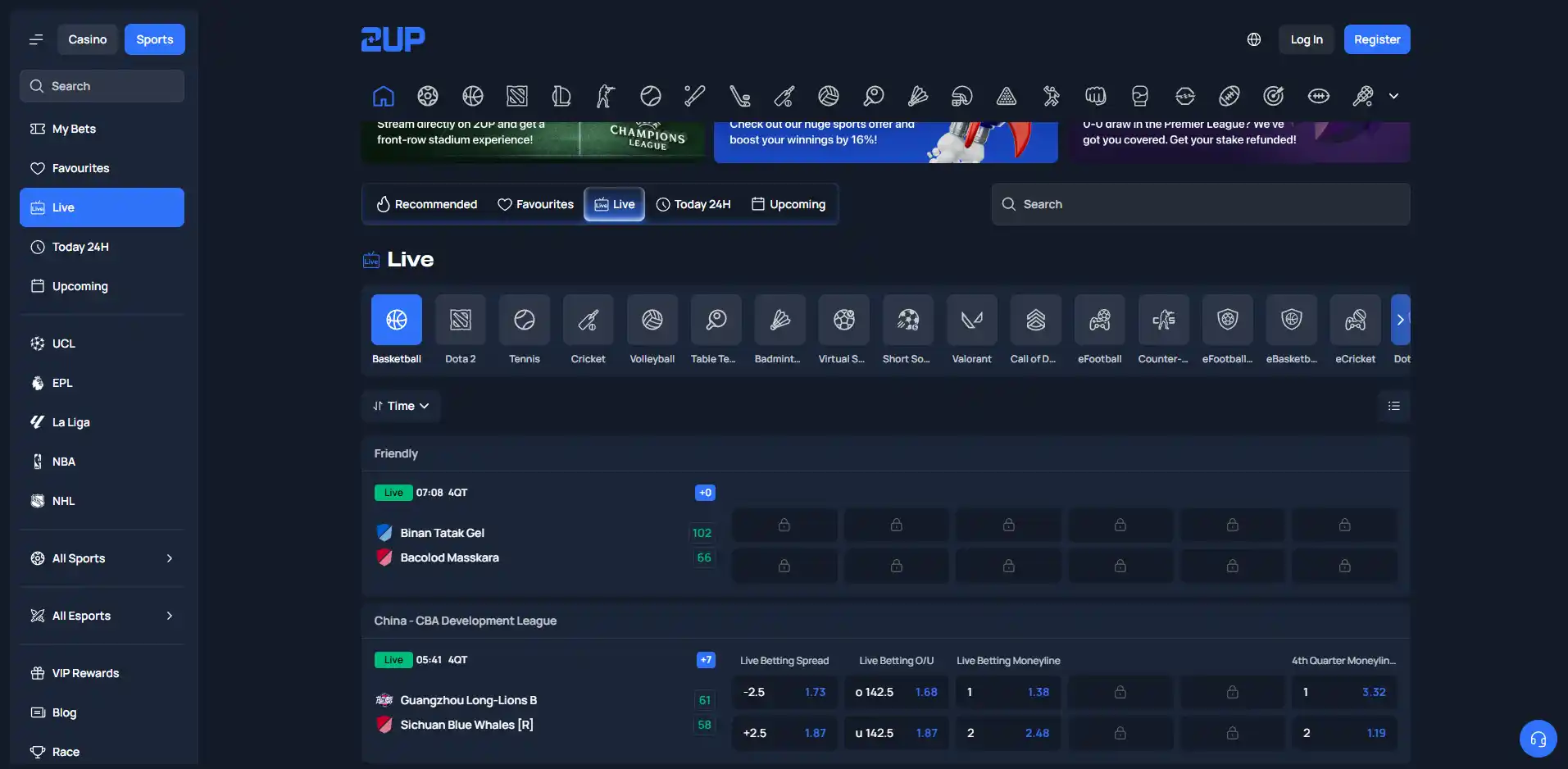The height and width of the screenshot is (769, 1568).
Task: Go to sports home icon in top bar
Action: (x=383, y=96)
